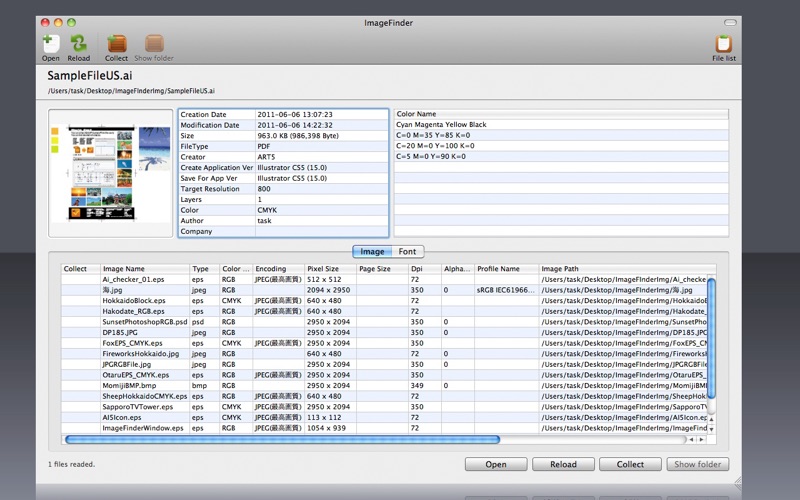Screen dimensions: 800x500
Task: Click the vertical scrollbar of image table
Action: 711,338
